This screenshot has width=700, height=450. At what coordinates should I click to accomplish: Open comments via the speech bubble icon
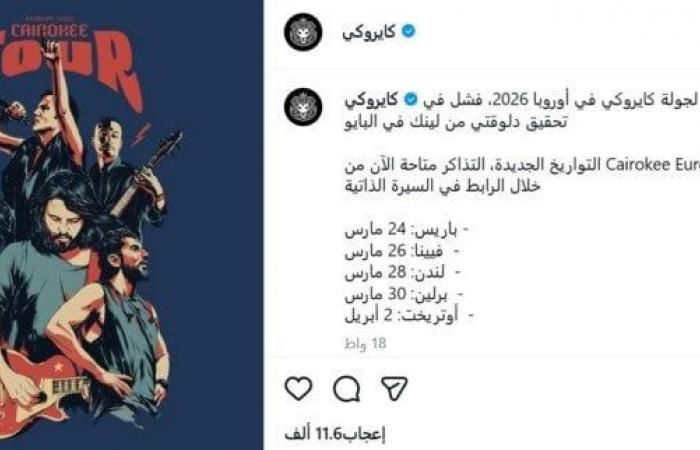point(347,388)
